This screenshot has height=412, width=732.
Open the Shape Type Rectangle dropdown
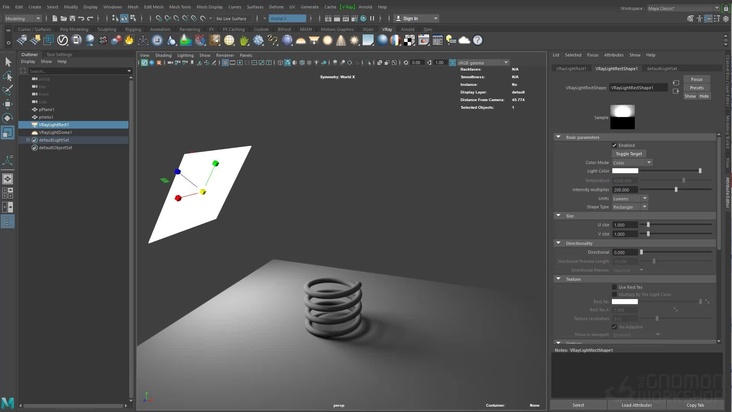click(x=630, y=206)
